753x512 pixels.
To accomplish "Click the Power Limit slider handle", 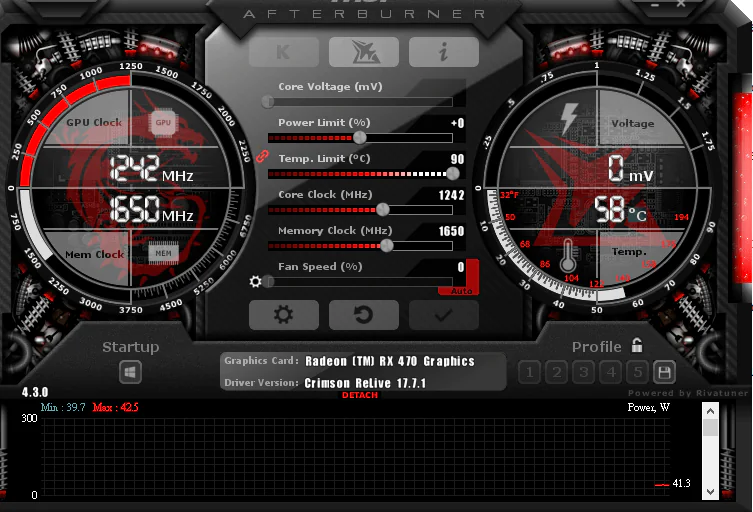I will click(360, 138).
